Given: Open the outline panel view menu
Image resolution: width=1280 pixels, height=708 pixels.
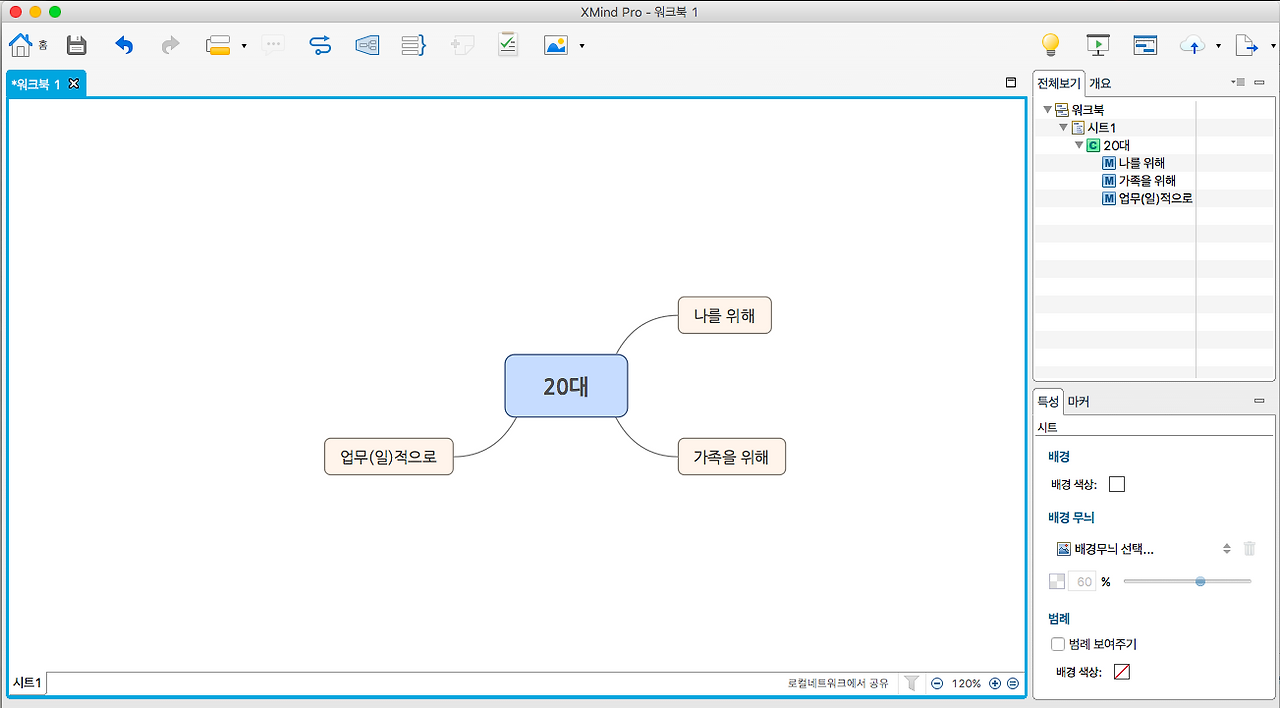Looking at the screenshot, I should click(x=1238, y=82).
